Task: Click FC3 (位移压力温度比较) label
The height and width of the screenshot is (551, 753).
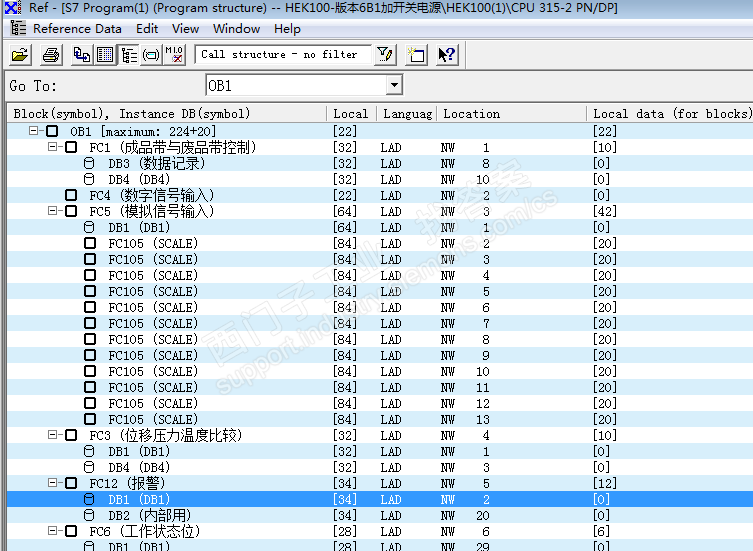Action: click(x=166, y=435)
